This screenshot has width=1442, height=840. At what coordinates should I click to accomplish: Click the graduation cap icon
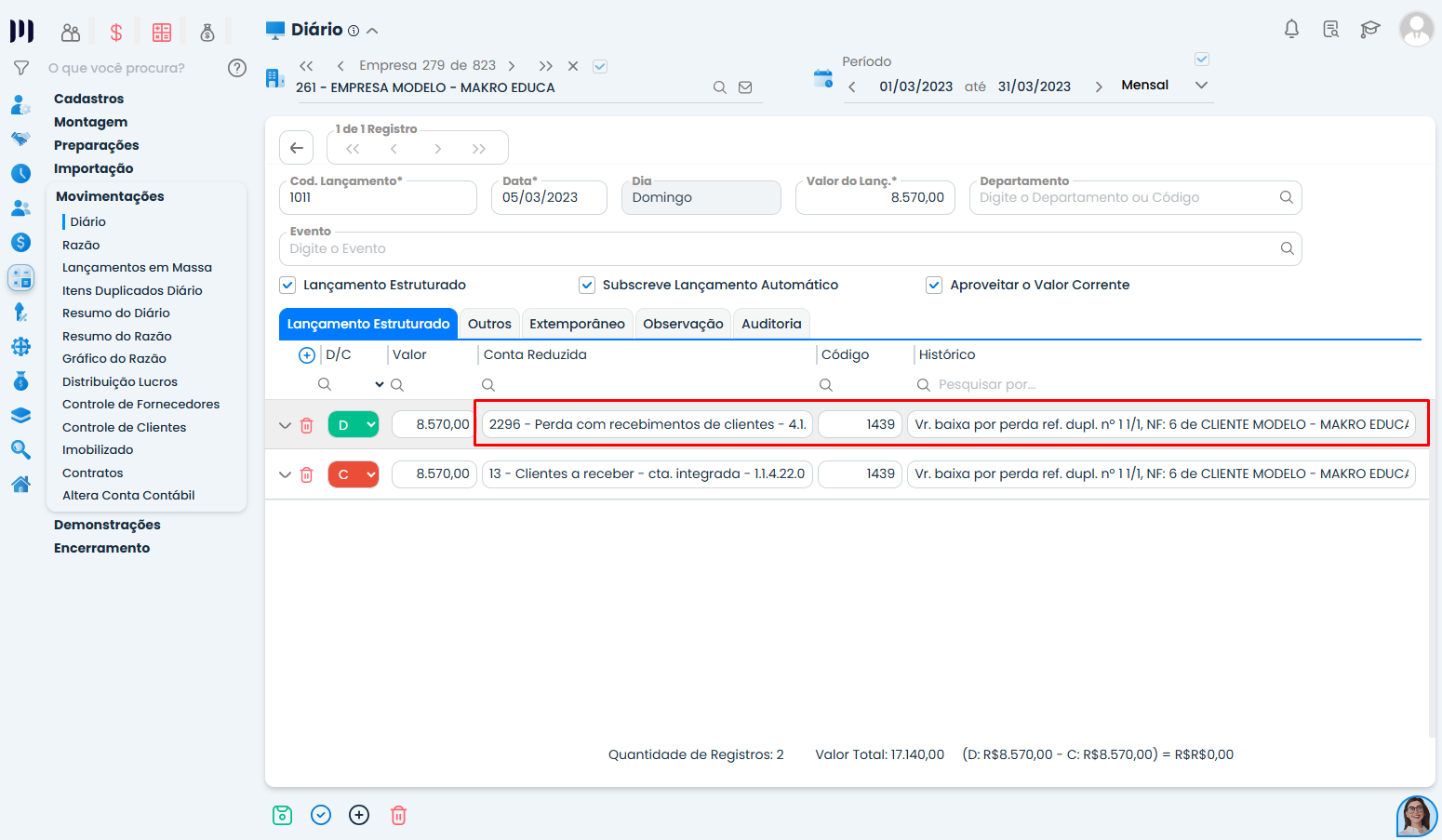1369,29
